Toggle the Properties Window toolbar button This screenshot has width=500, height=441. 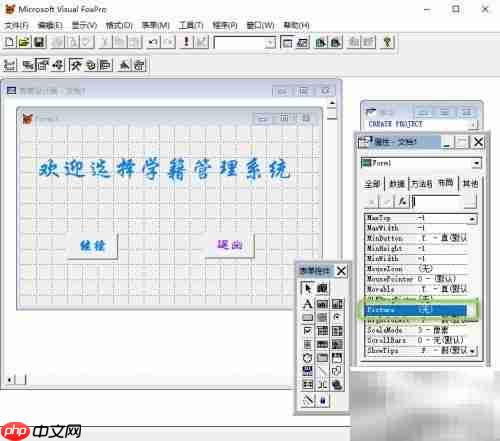(x=43, y=65)
